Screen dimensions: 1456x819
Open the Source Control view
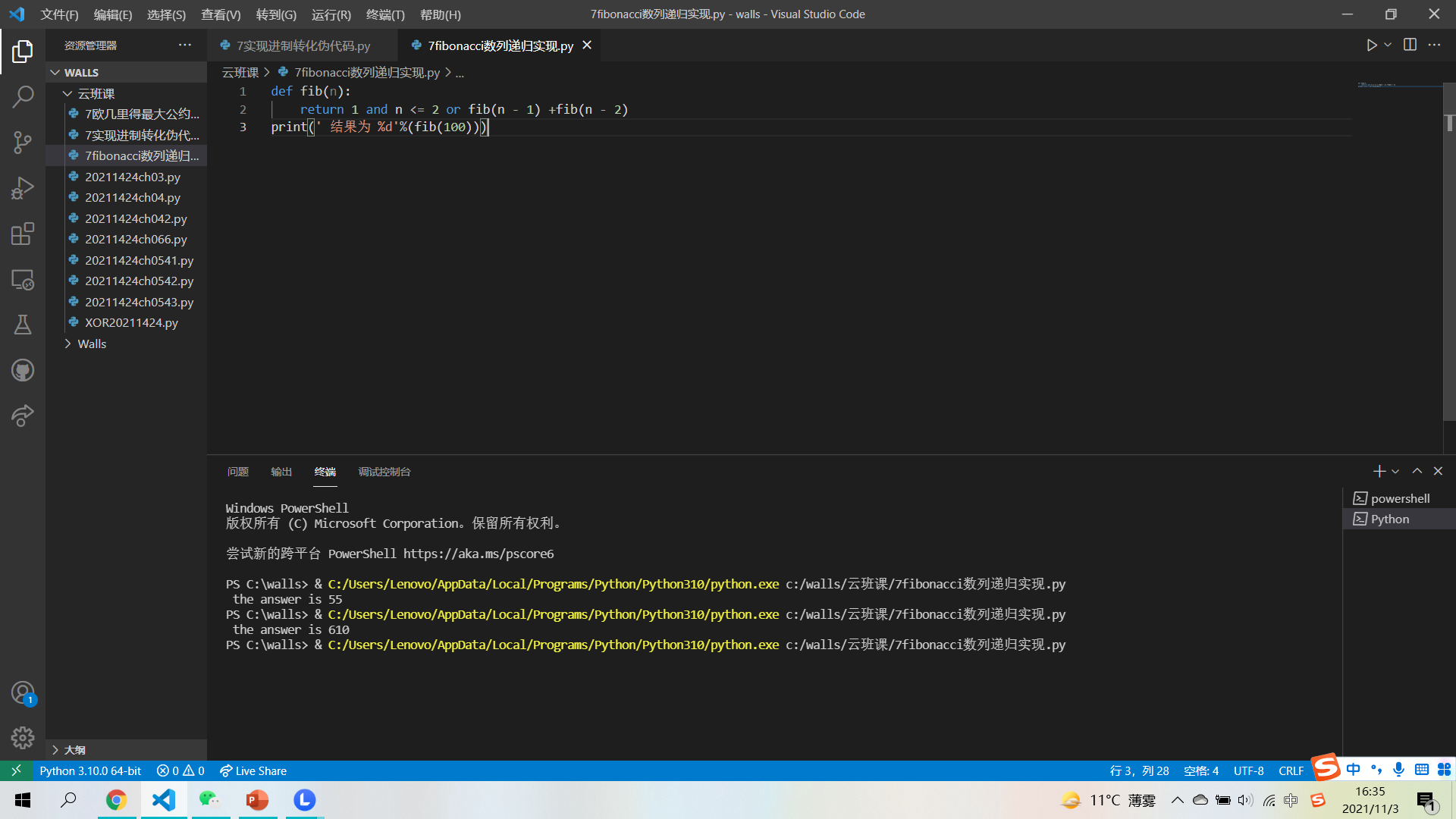coord(23,142)
